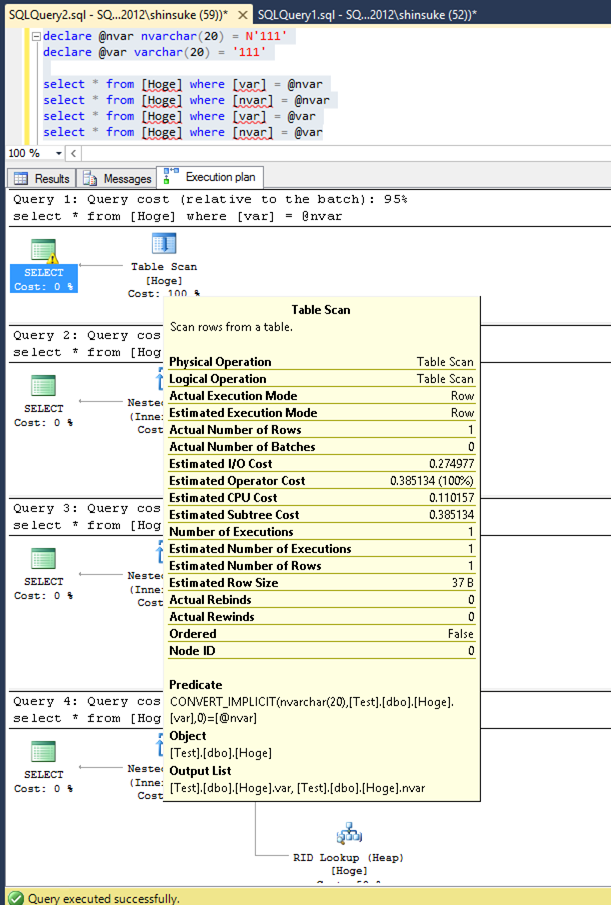611x905 pixels.
Task: Open the Messages tab
Action: click(x=117, y=178)
